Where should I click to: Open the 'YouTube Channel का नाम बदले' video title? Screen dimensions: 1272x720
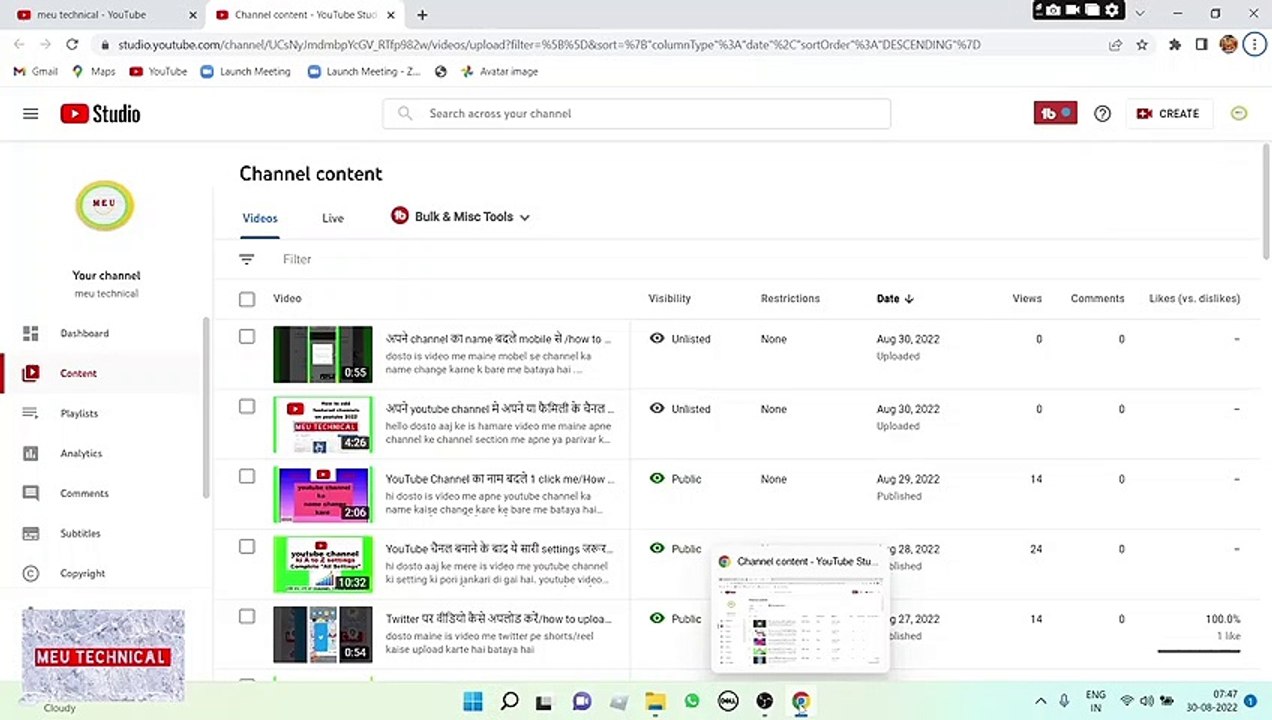(x=500, y=479)
